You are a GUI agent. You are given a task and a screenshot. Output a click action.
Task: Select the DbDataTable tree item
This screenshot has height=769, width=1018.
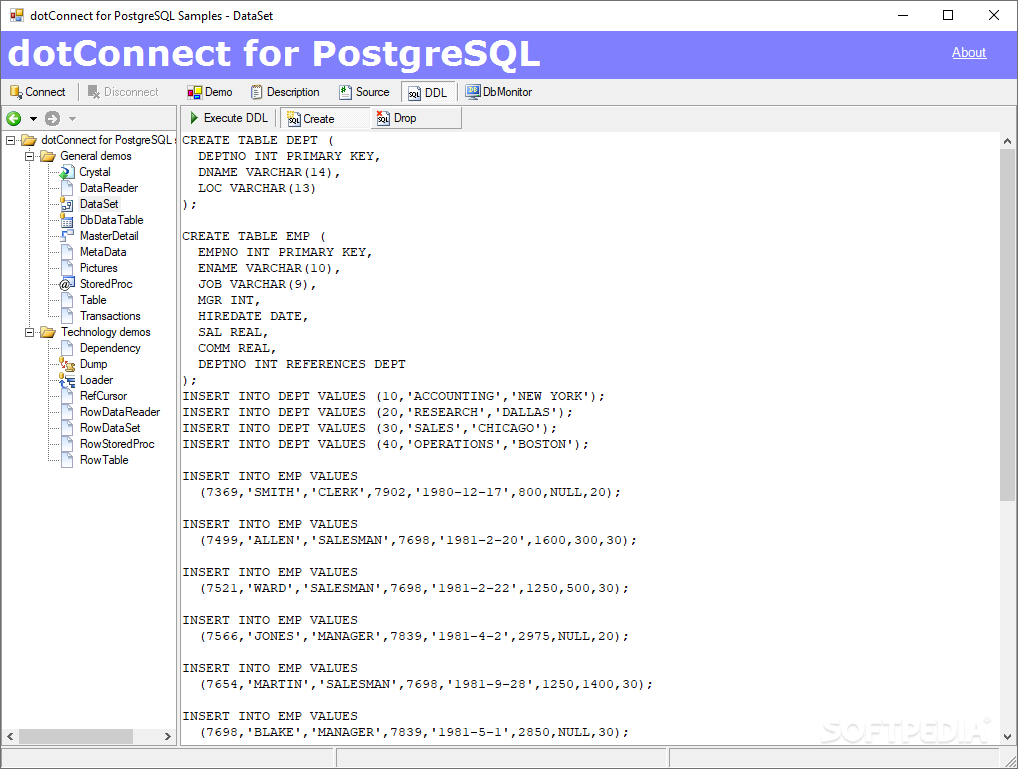pyautogui.click(x=112, y=220)
